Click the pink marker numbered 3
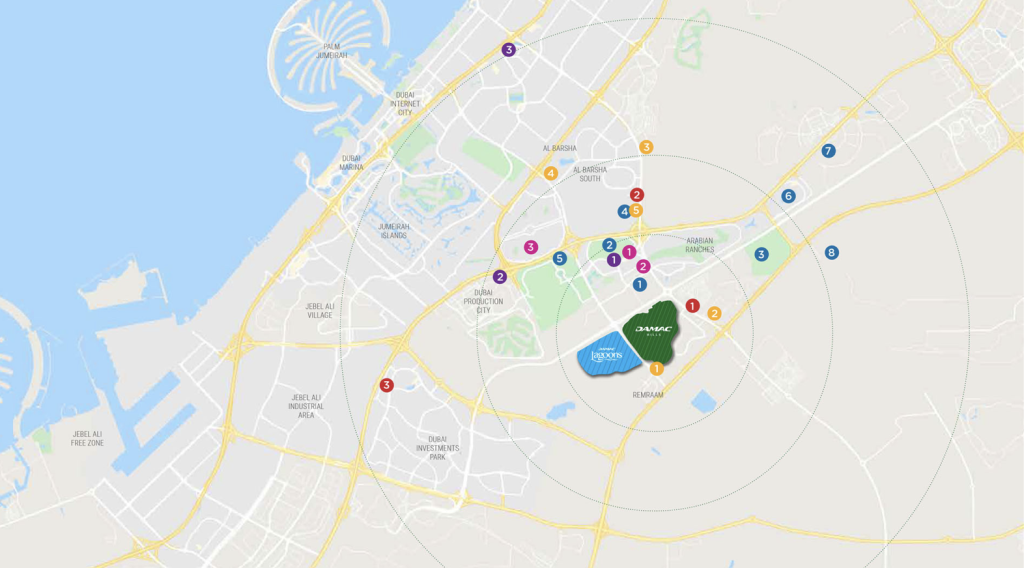1024x568 pixels. pos(531,247)
